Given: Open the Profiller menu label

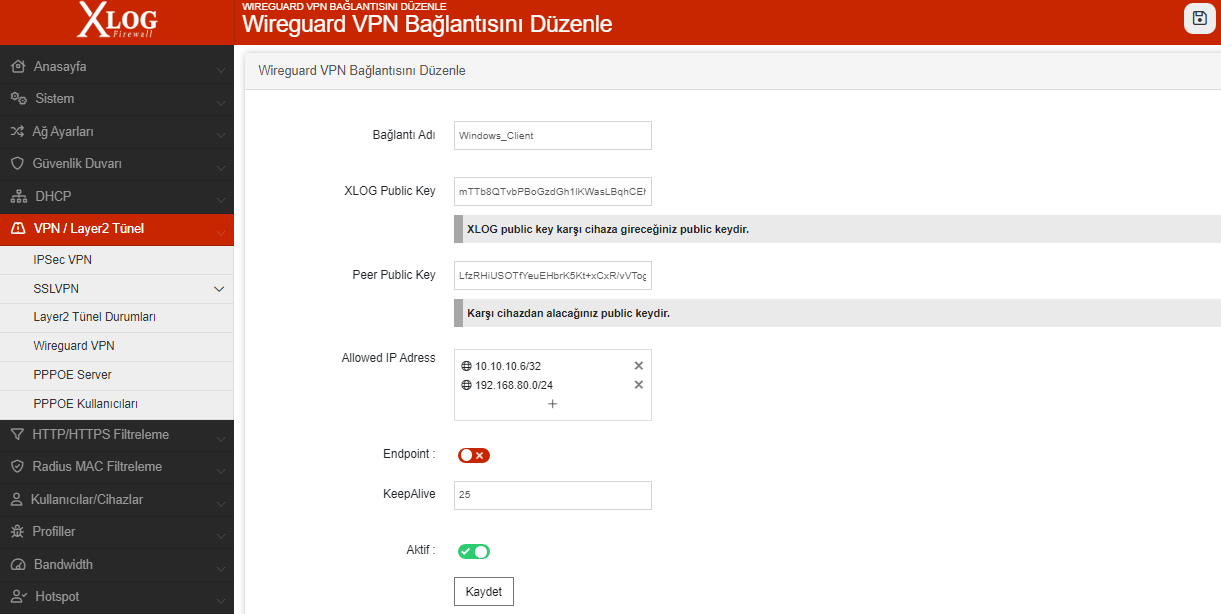Looking at the screenshot, I should pyautogui.click(x=54, y=531).
